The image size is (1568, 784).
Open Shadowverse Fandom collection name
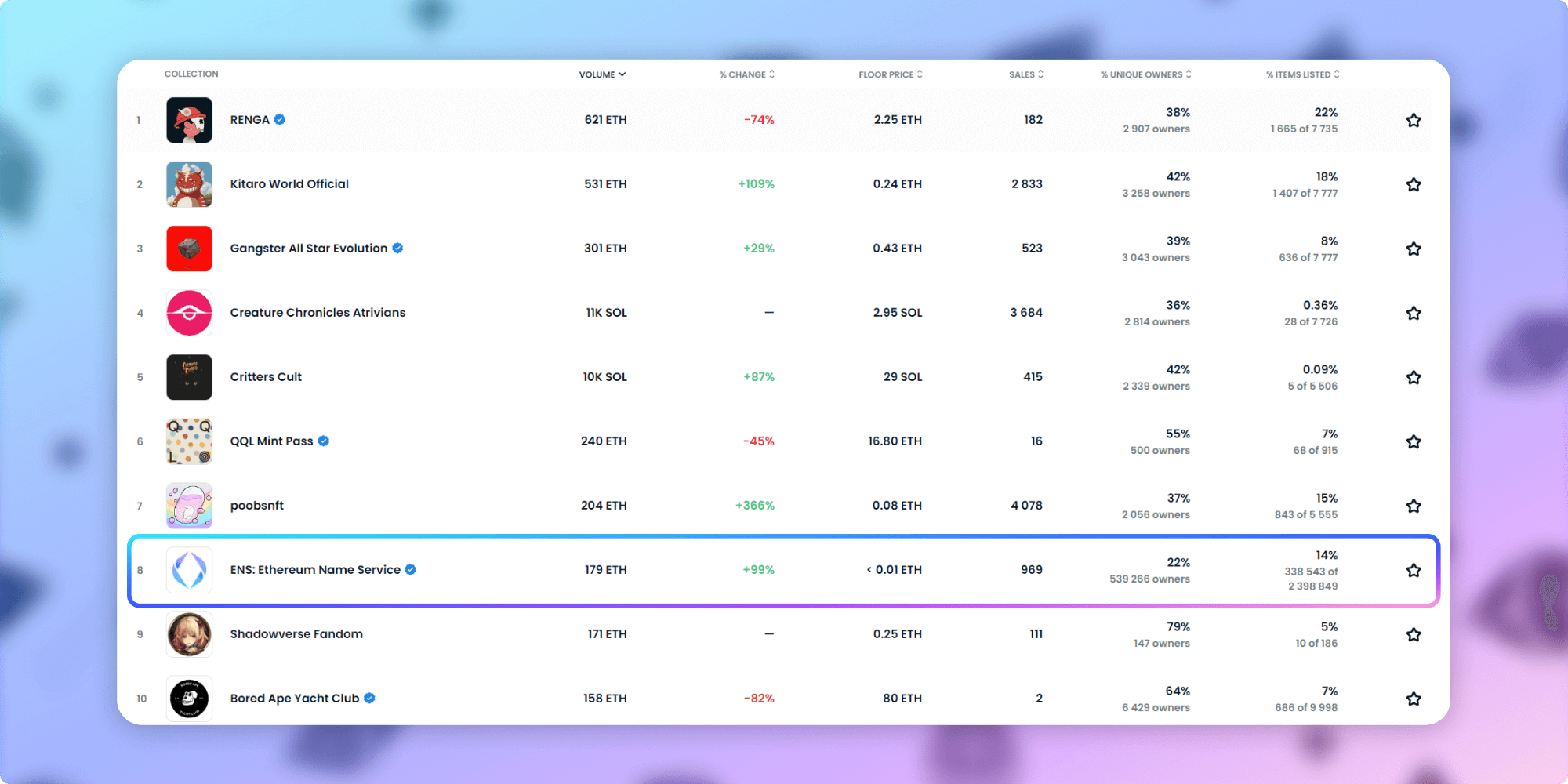coord(296,634)
